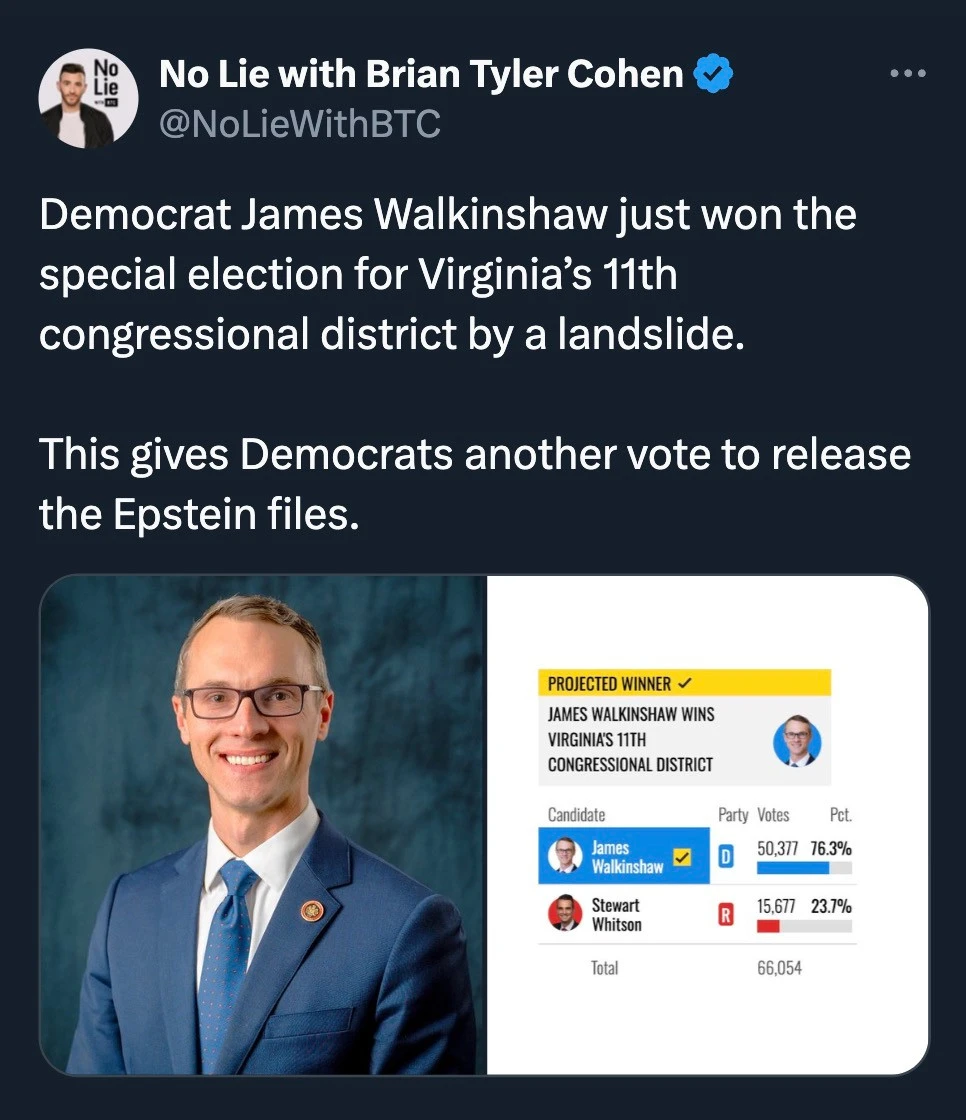The image size is (966, 1120).
Task: Click the red R party icon
Action: tap(727, 913)
